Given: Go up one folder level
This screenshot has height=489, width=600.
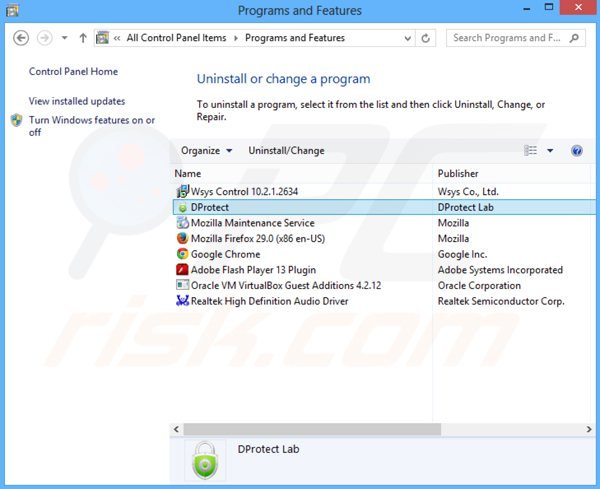Looking at the screenshot, I should pos(83,38).
